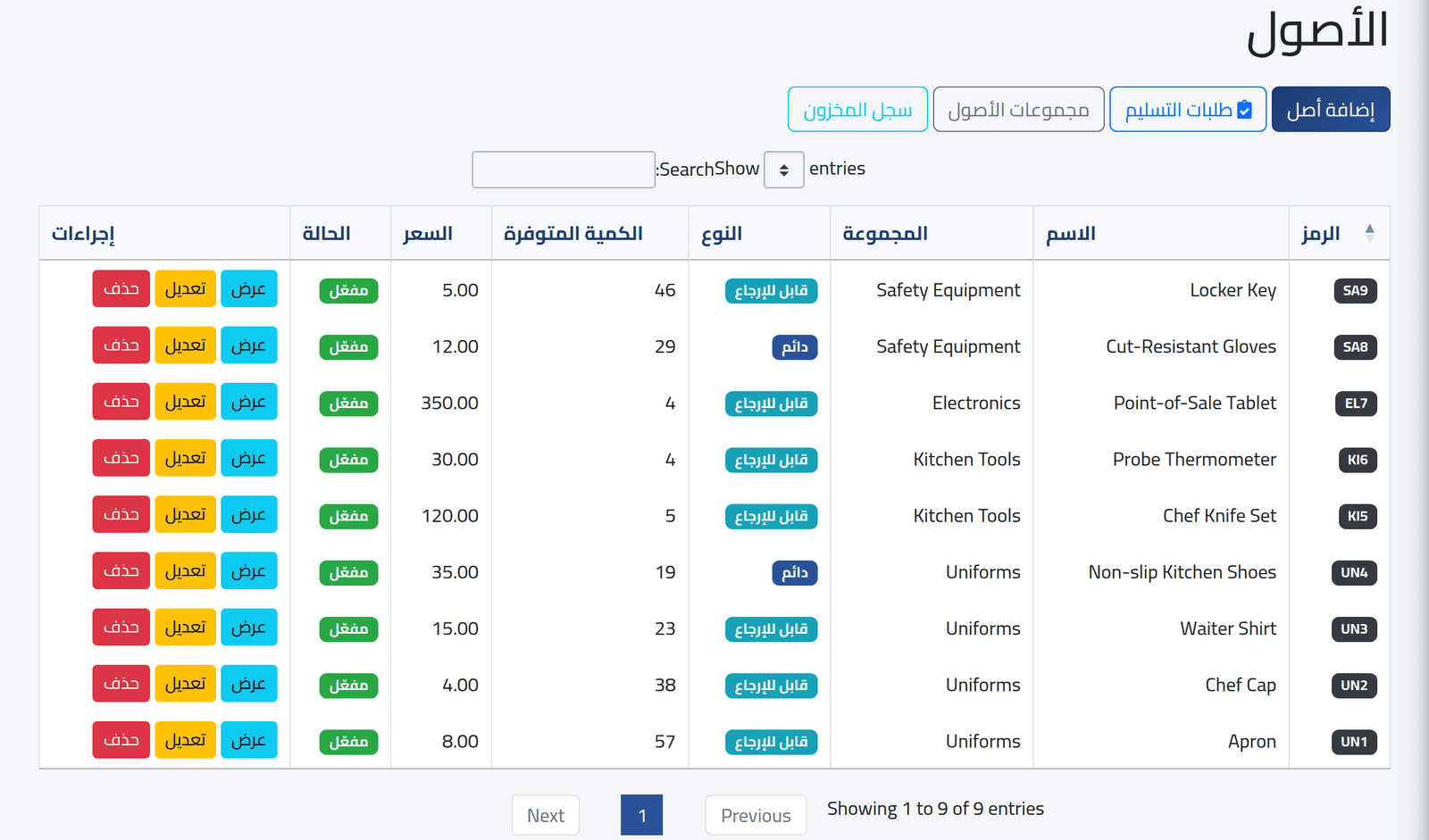1429x840 pixels.
Task: Click عرض for Chef Knife Set row
Action: coord(249,514)
